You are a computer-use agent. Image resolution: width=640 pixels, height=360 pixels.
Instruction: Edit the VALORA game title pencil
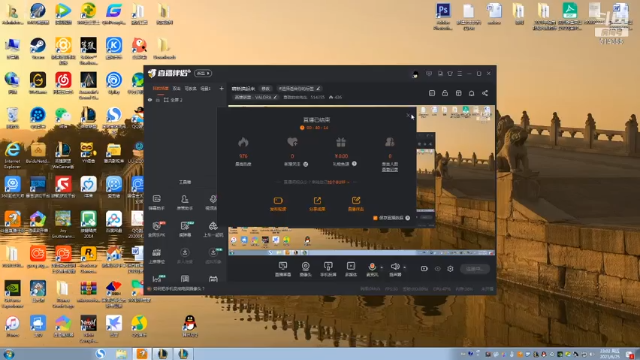point(275,97)
